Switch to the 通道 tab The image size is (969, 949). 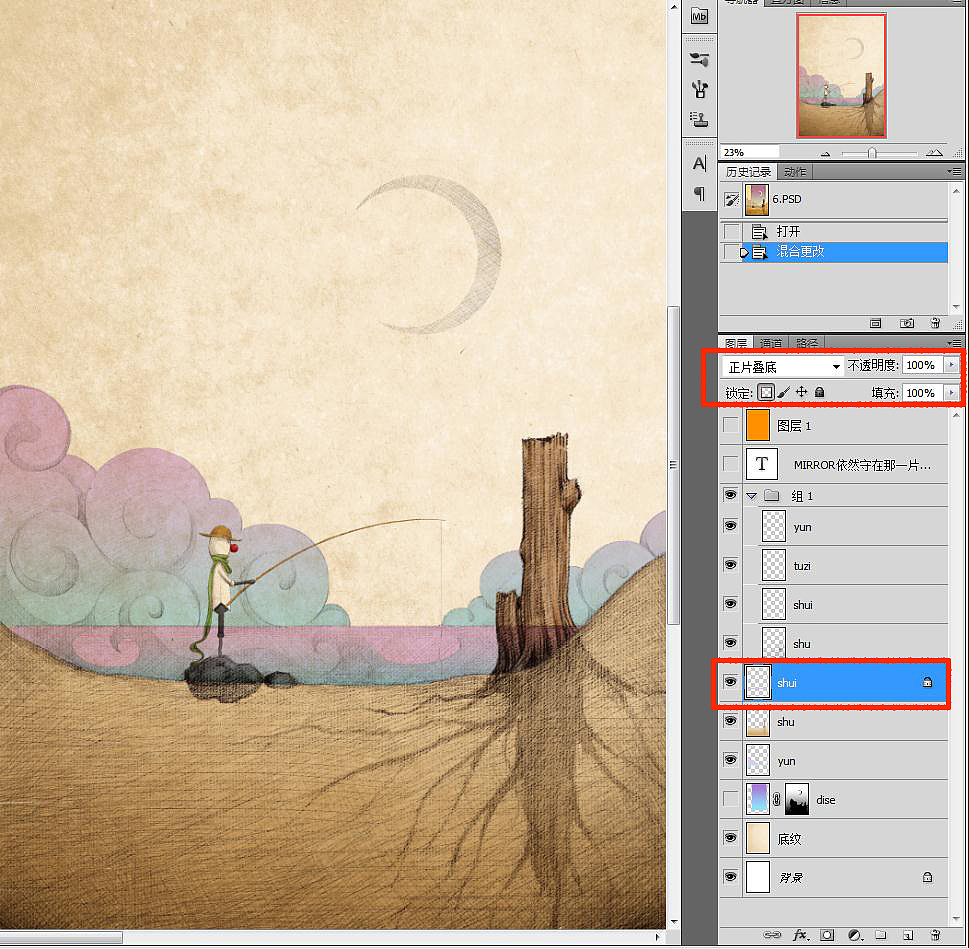point(770,343)
